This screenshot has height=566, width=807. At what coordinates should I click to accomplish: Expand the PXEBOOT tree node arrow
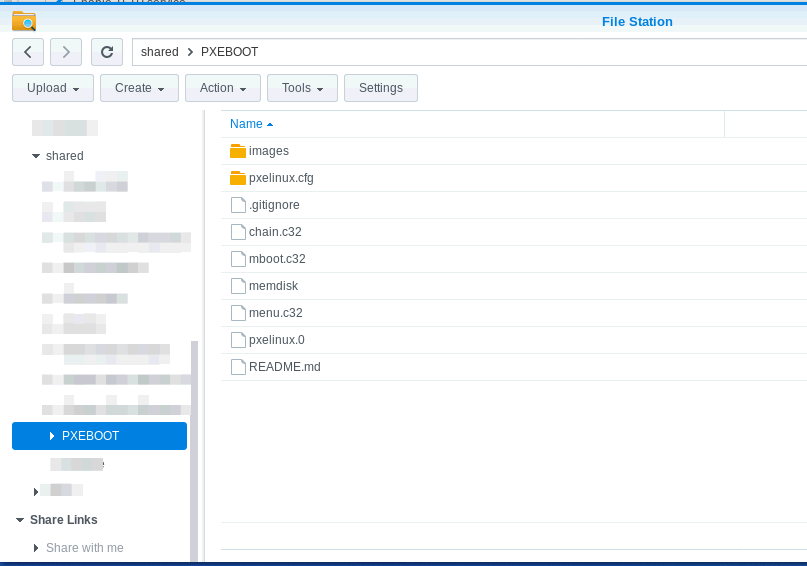52,436
